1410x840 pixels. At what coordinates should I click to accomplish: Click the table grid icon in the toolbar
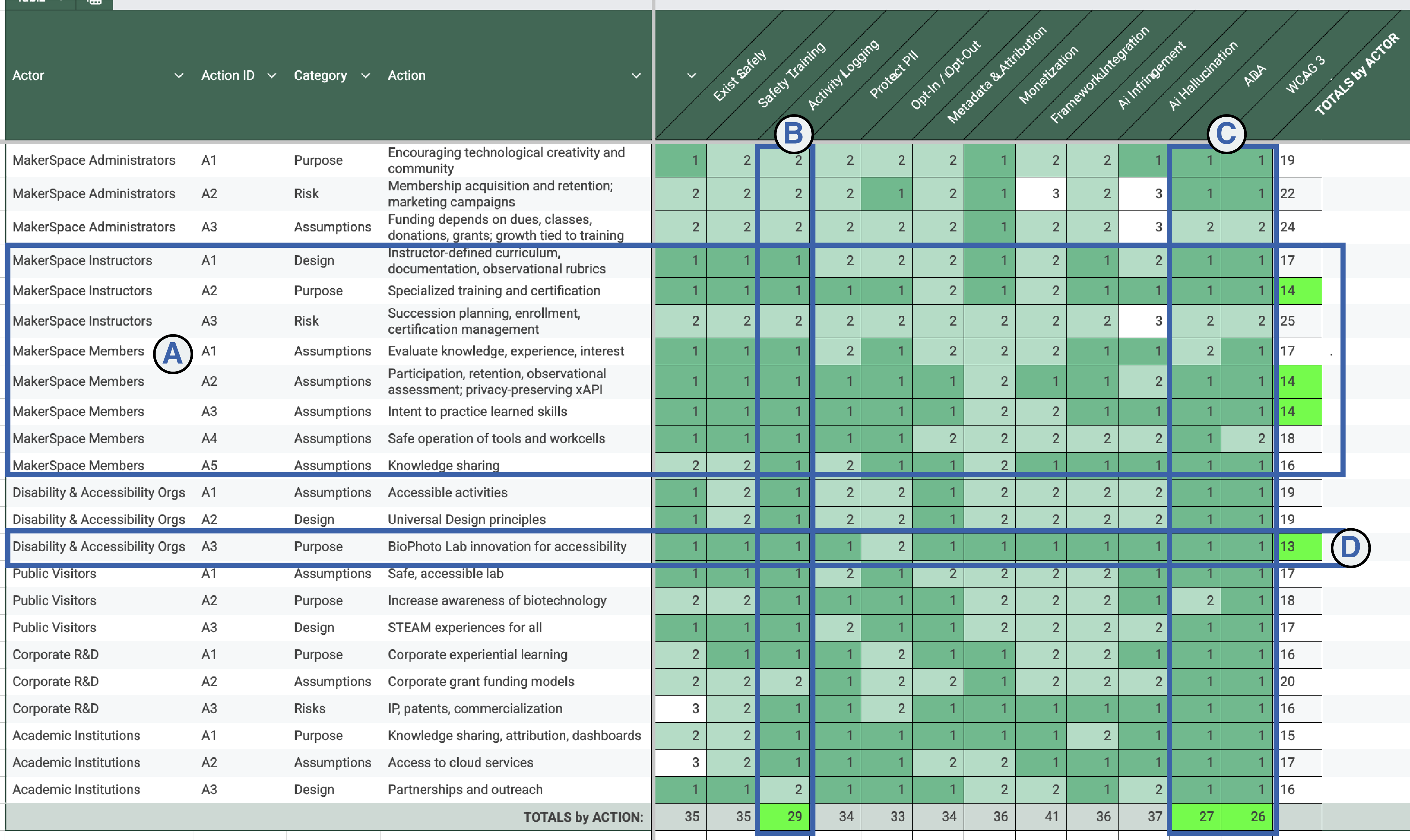click(94, 3)
